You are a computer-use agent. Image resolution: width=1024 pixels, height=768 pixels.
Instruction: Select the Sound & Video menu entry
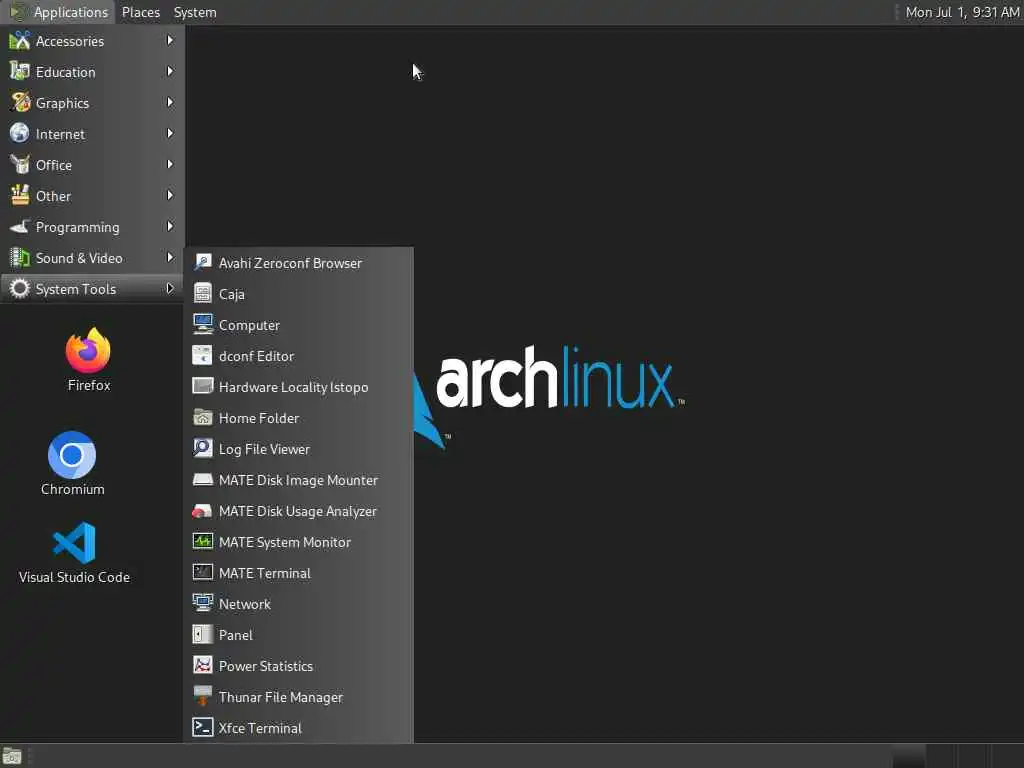[x=92, y=258]
